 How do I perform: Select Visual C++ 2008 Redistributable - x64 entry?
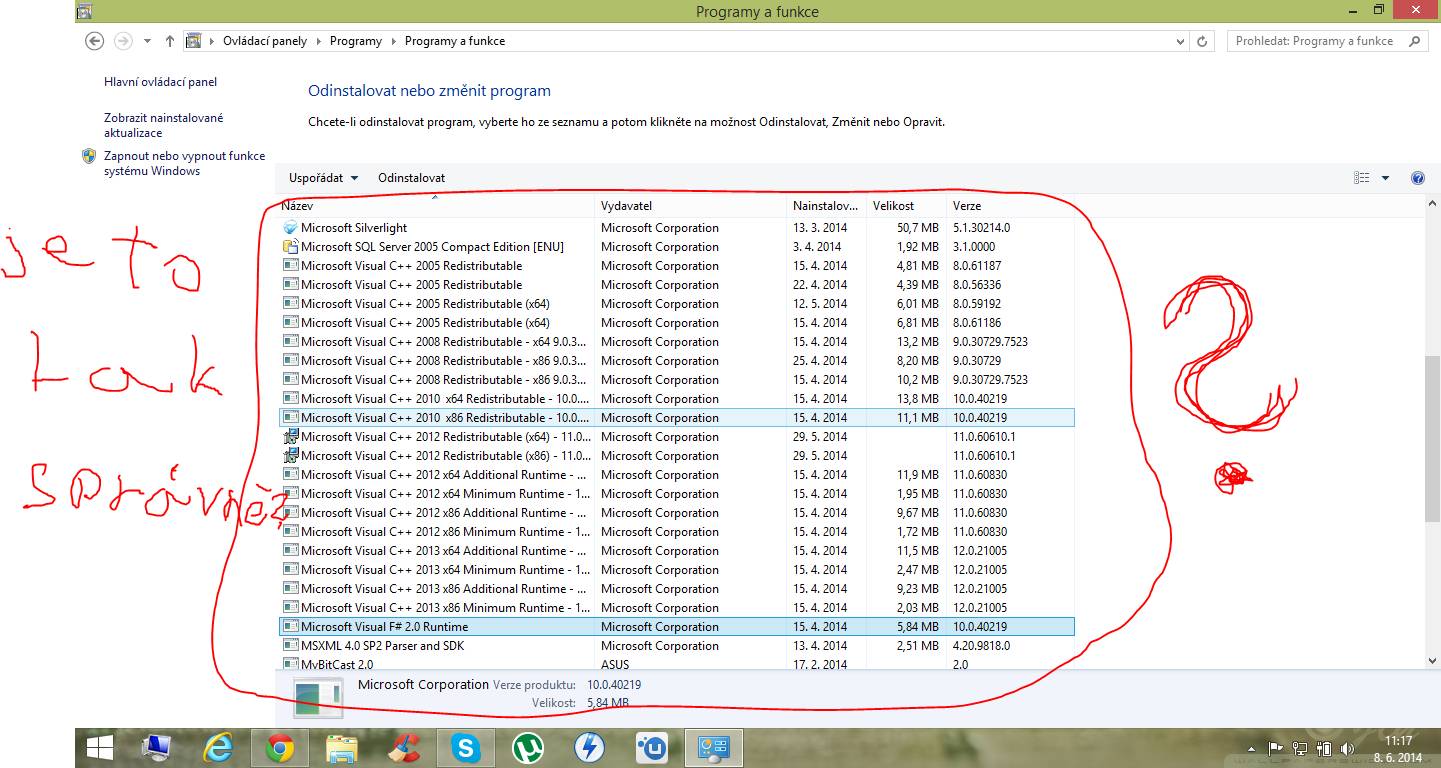click(677, 342)
